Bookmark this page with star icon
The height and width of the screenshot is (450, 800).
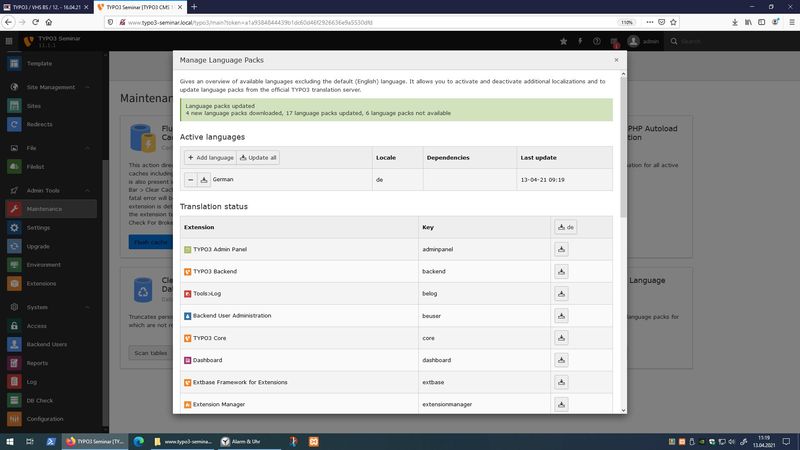tap(673, 22)
